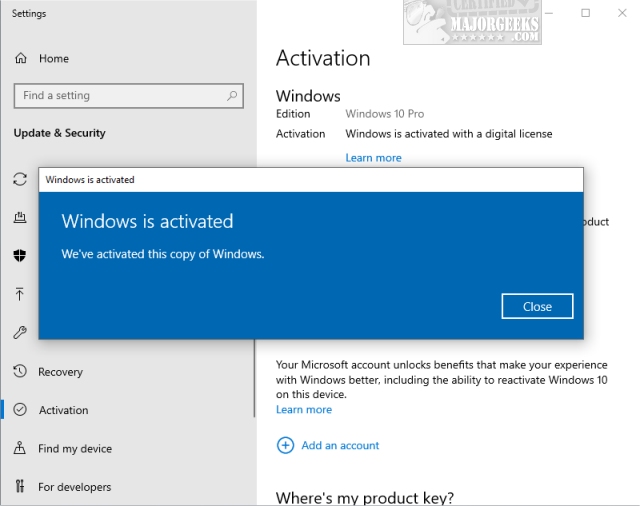
Task: Click the search magnifier icon
Action: point(232,96)
